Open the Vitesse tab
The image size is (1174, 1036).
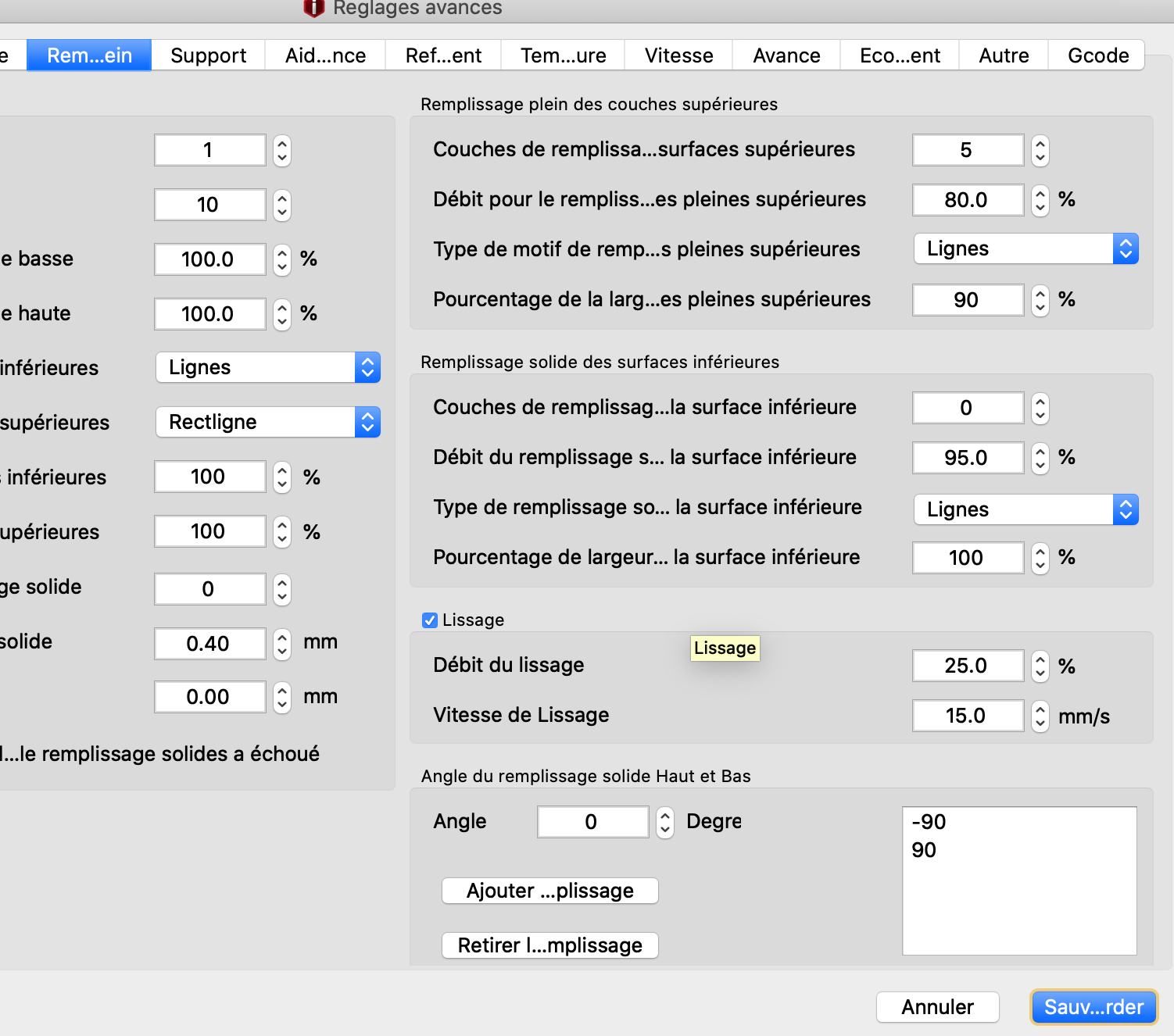pyautogui.click(x=678, y=55)
